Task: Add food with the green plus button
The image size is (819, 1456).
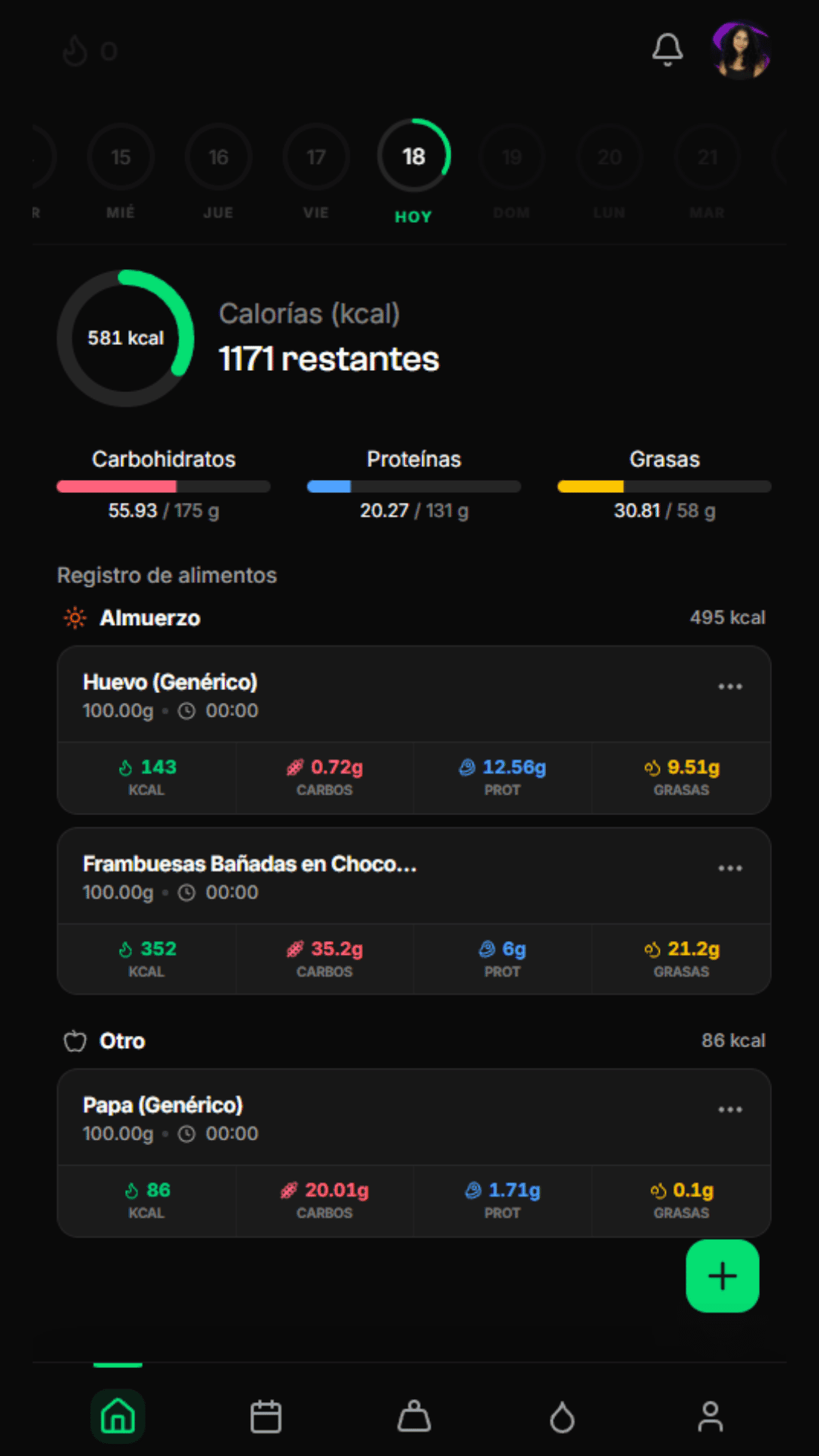Action: click(722, 1276)
